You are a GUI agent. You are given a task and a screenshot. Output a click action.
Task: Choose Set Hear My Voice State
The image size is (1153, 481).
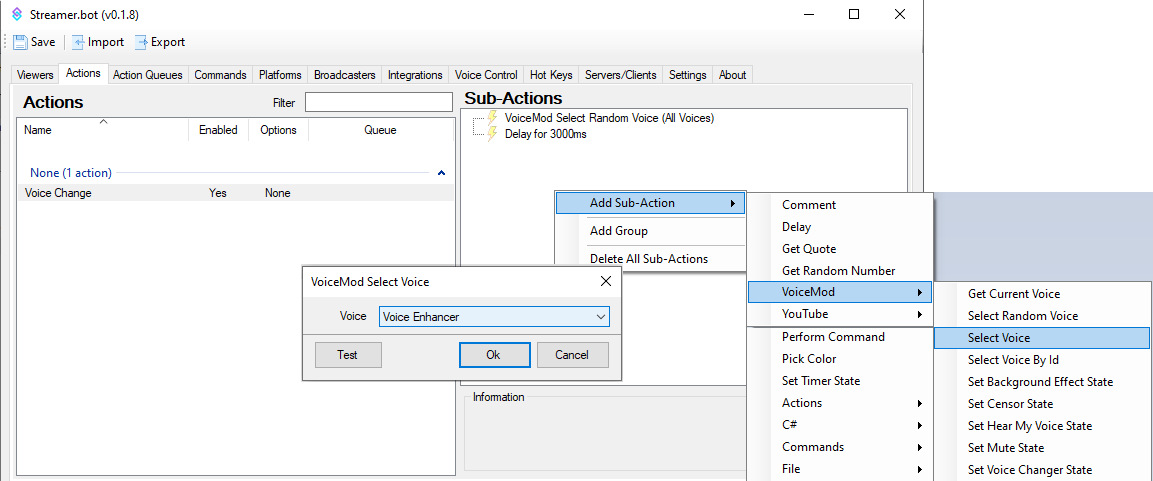point(1042,426)
